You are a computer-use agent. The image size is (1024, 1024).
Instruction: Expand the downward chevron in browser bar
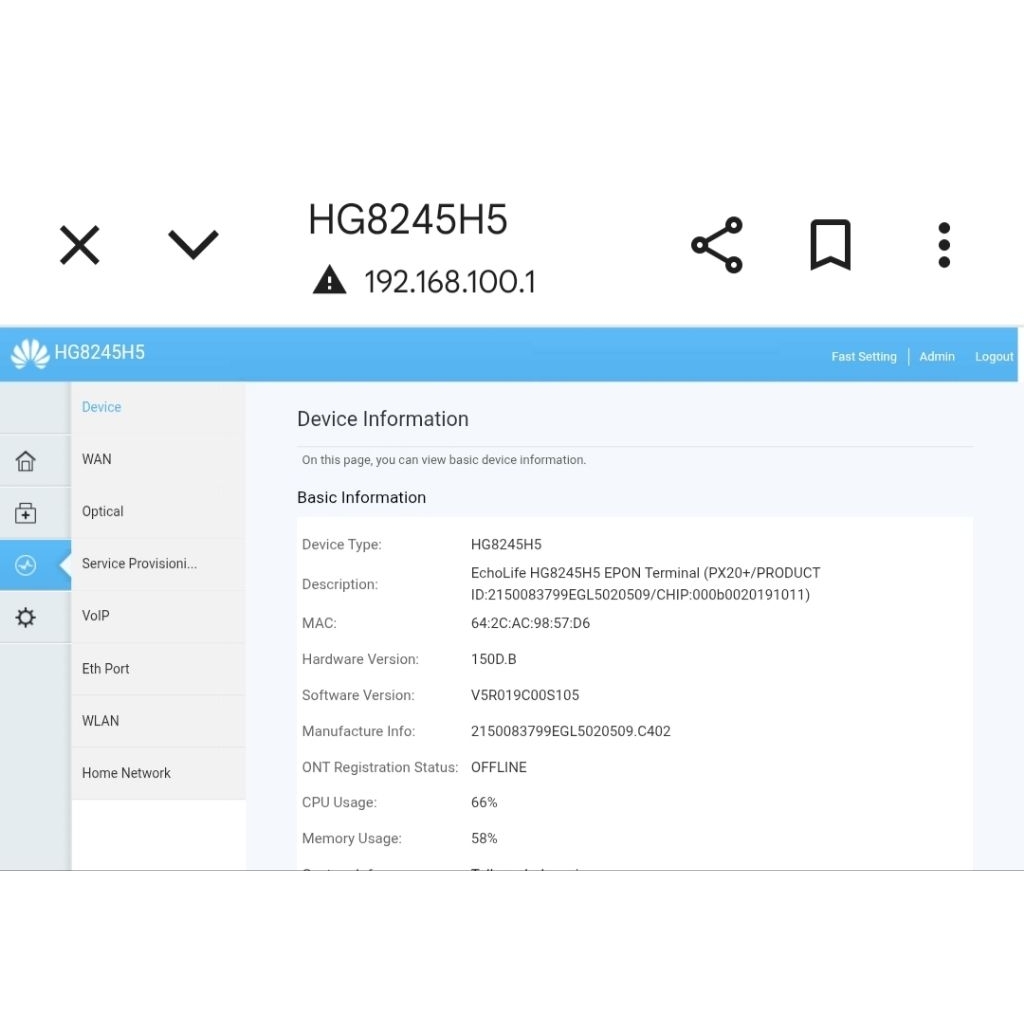click(x=193, y=244)
